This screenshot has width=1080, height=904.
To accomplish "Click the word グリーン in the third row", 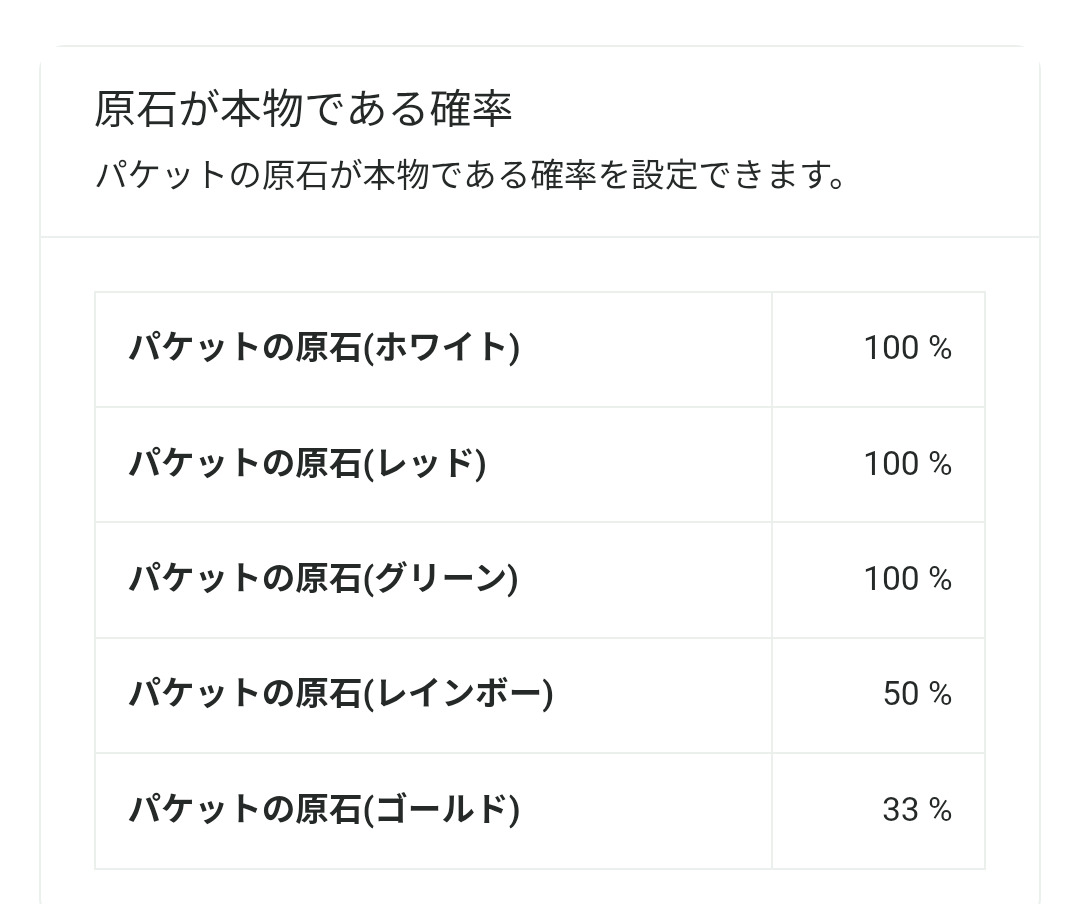I will pyautogui.click(x=441, y=579).
